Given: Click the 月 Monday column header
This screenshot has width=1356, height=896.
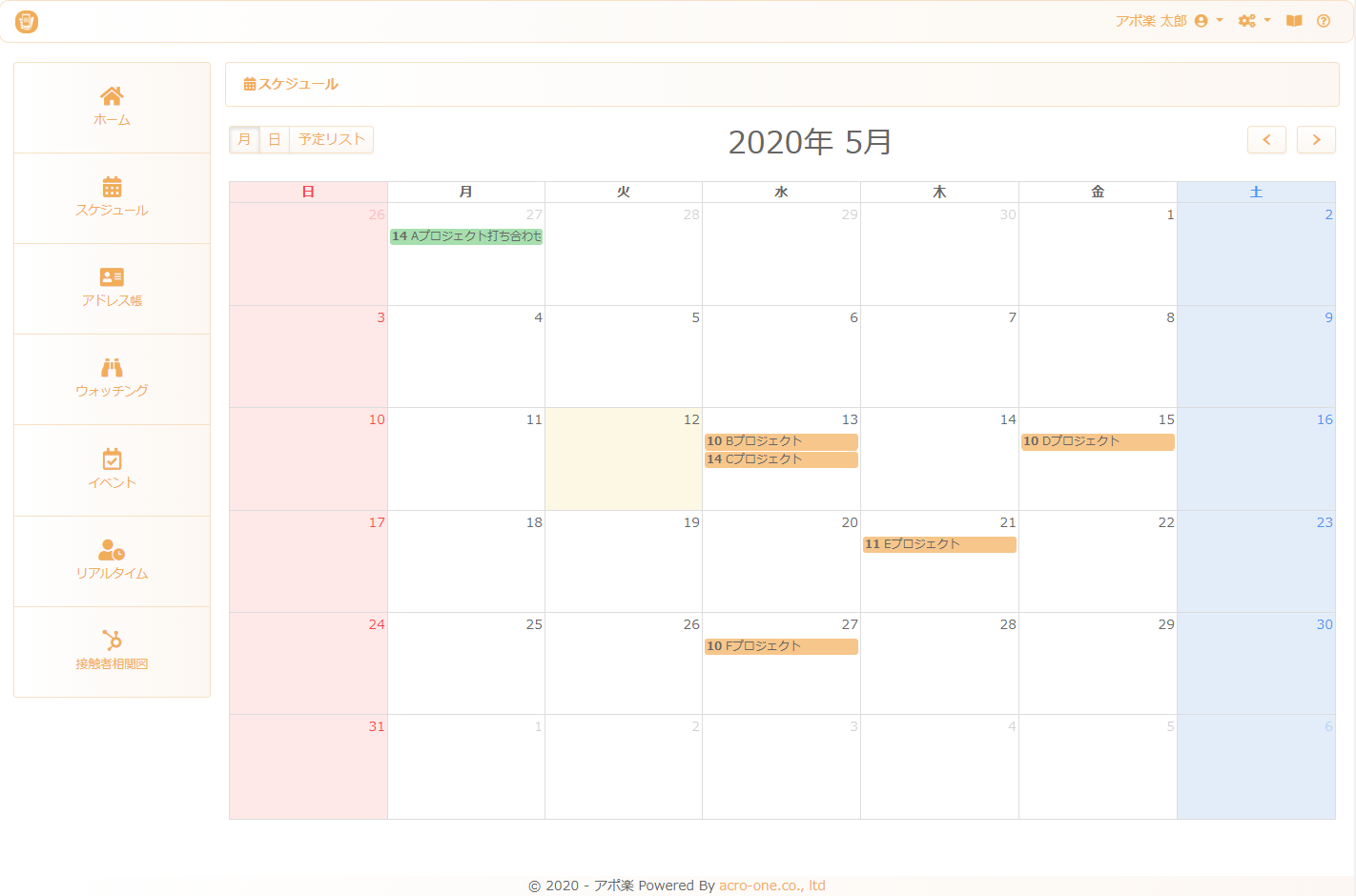Looking at the screenshot, I should coord(465,192).
